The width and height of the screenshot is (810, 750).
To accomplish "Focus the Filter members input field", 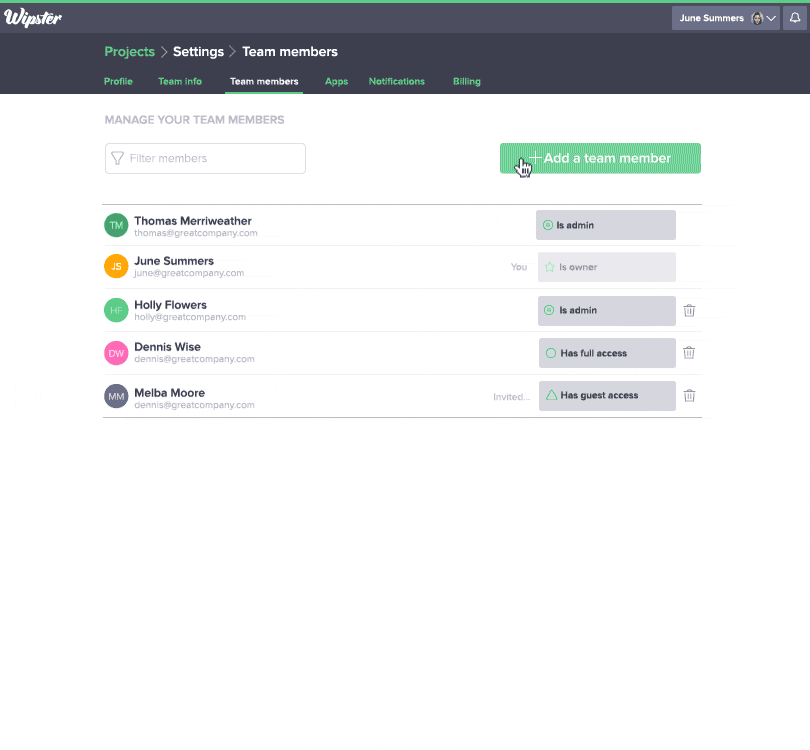I will (x=205, y=158).
